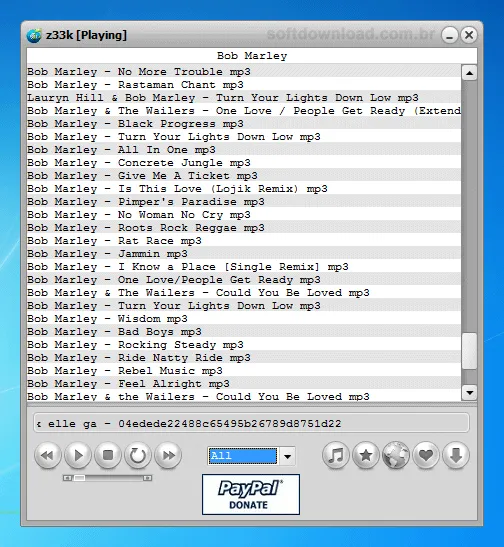The image size is (504, 547).
Task: Select 'Bob Marley - Rocking Steady mp3'
Action: click(244, 345)
